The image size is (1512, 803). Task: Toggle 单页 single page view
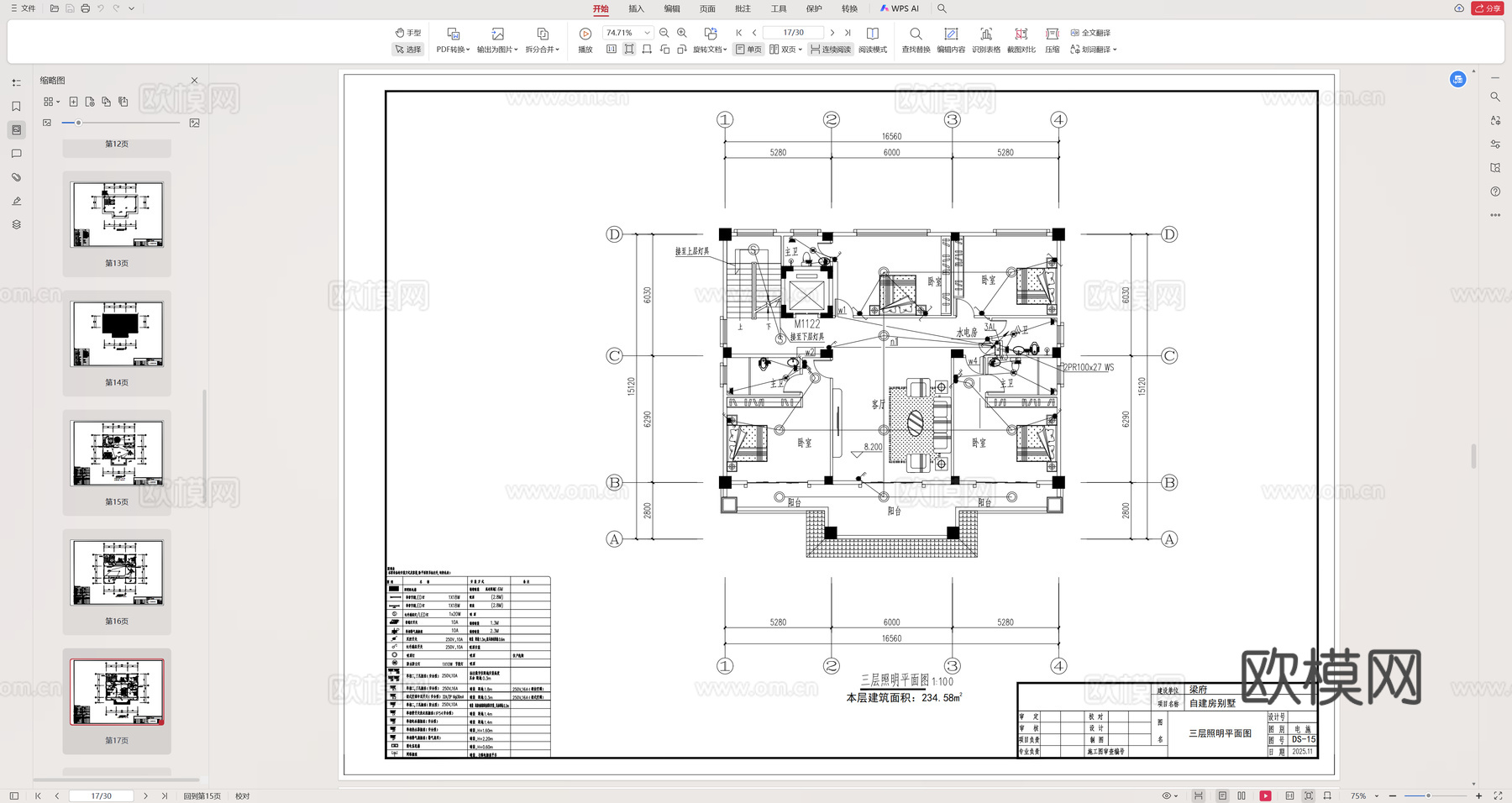click(748, 50)
